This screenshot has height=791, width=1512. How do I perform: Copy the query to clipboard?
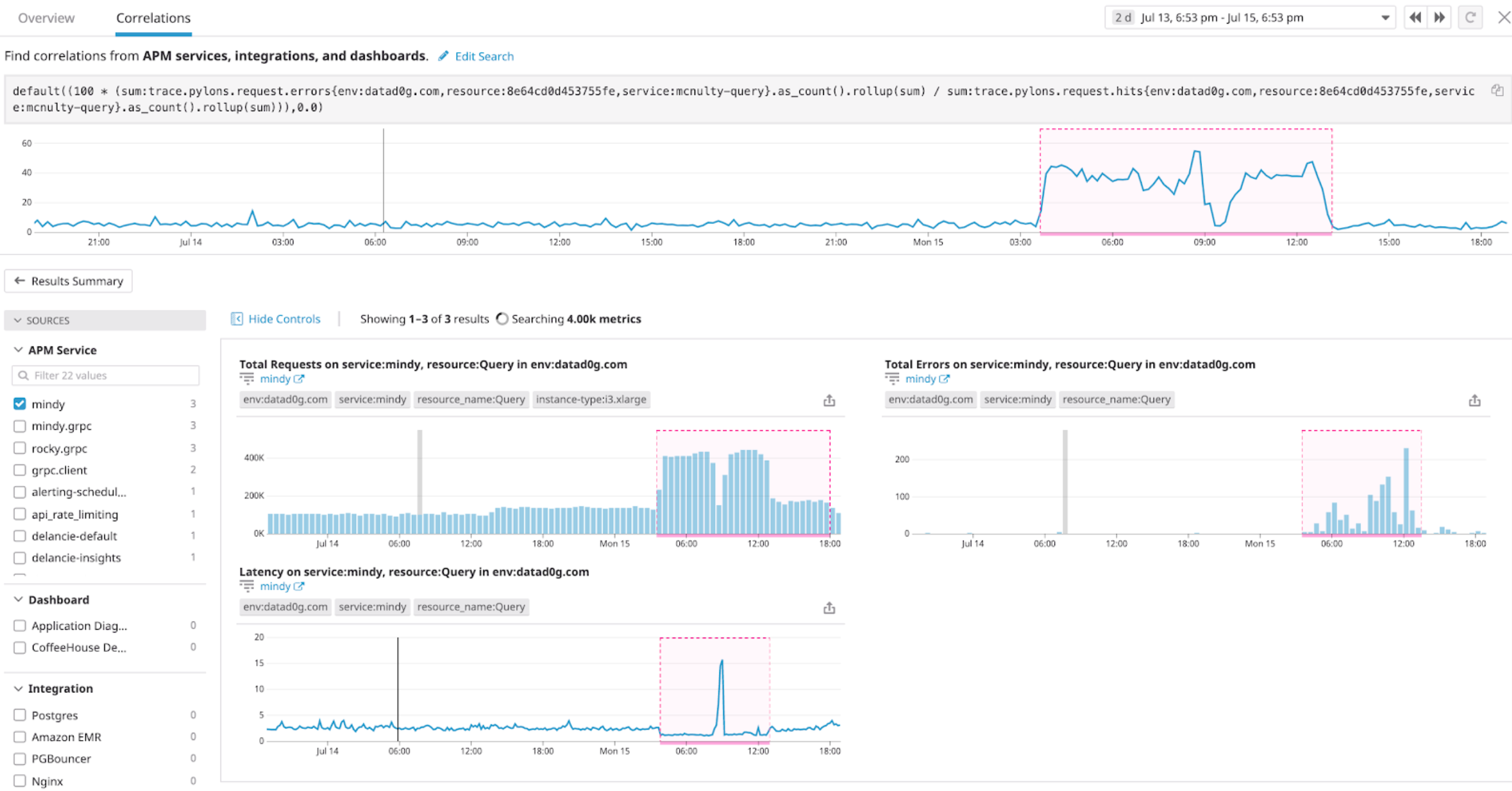pos(1497,90)
